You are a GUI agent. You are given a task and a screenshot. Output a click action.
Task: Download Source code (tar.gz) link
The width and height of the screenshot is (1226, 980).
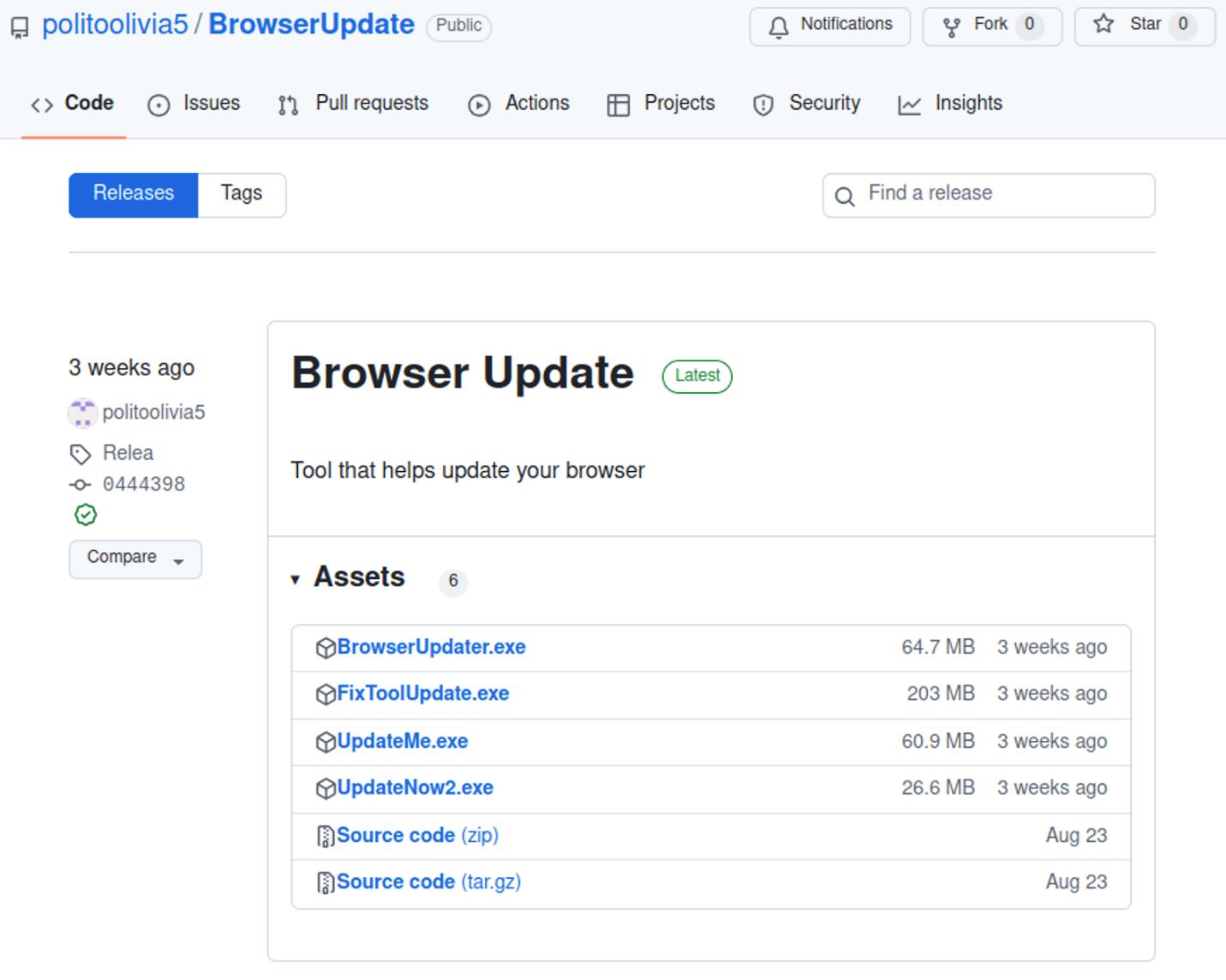[428, 882]
